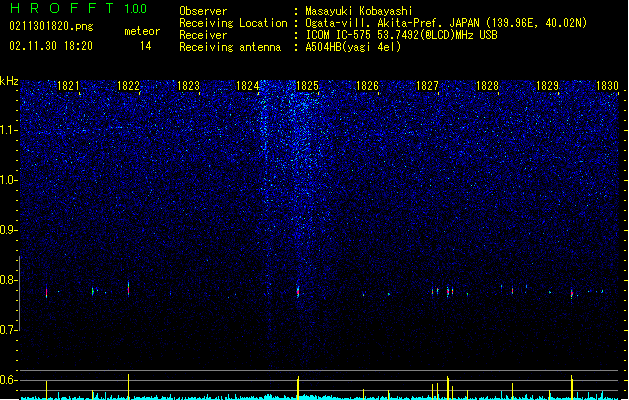Click the Observer name Masayuki Kobayashi
Viewport: 629px width, 400px height.
tap(359, 11)
